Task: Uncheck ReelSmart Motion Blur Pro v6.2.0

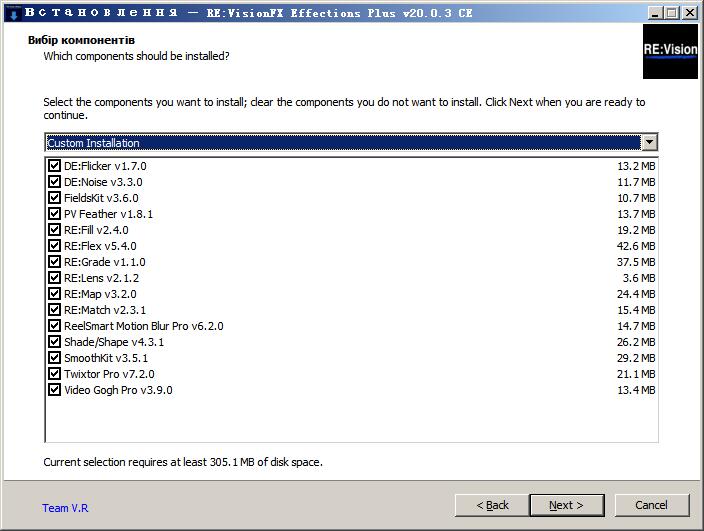Action: pyautogui.click(x=54, y=326)
